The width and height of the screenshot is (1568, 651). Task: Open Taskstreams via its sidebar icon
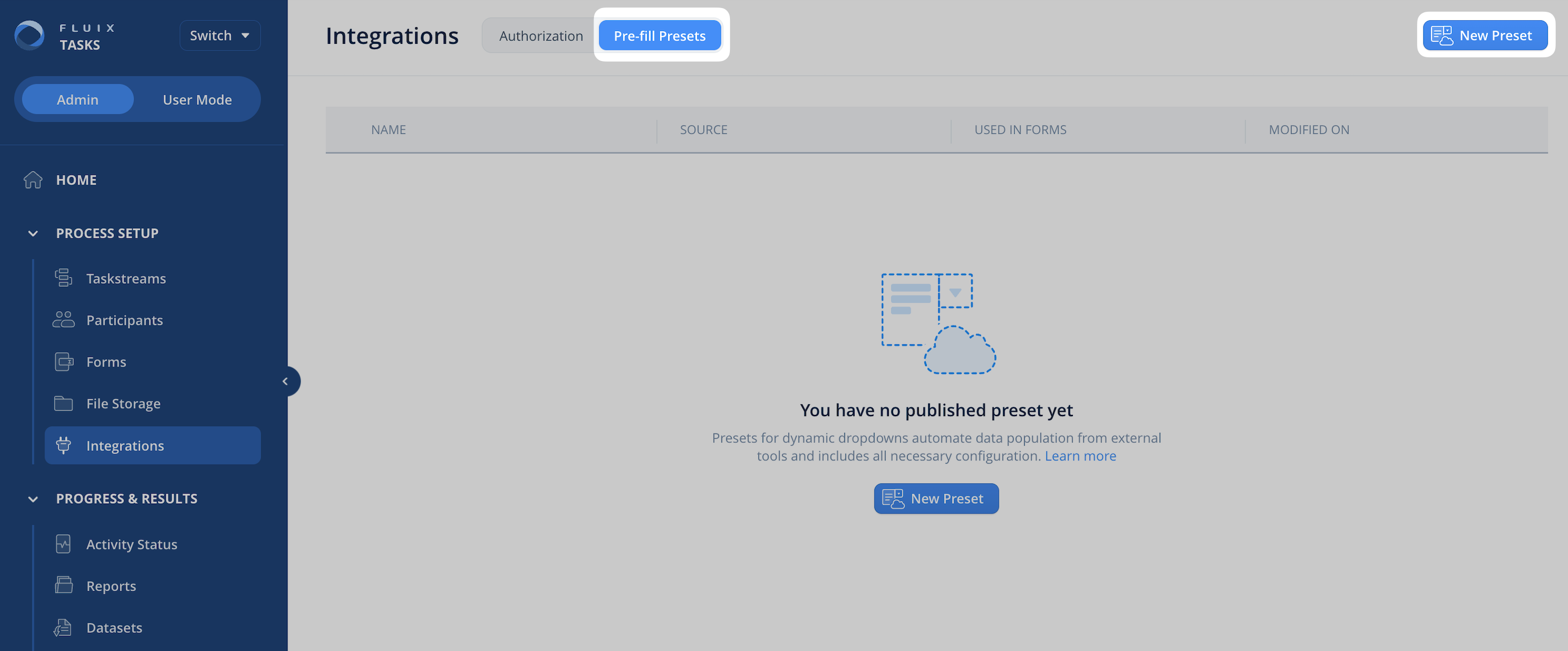63,278
